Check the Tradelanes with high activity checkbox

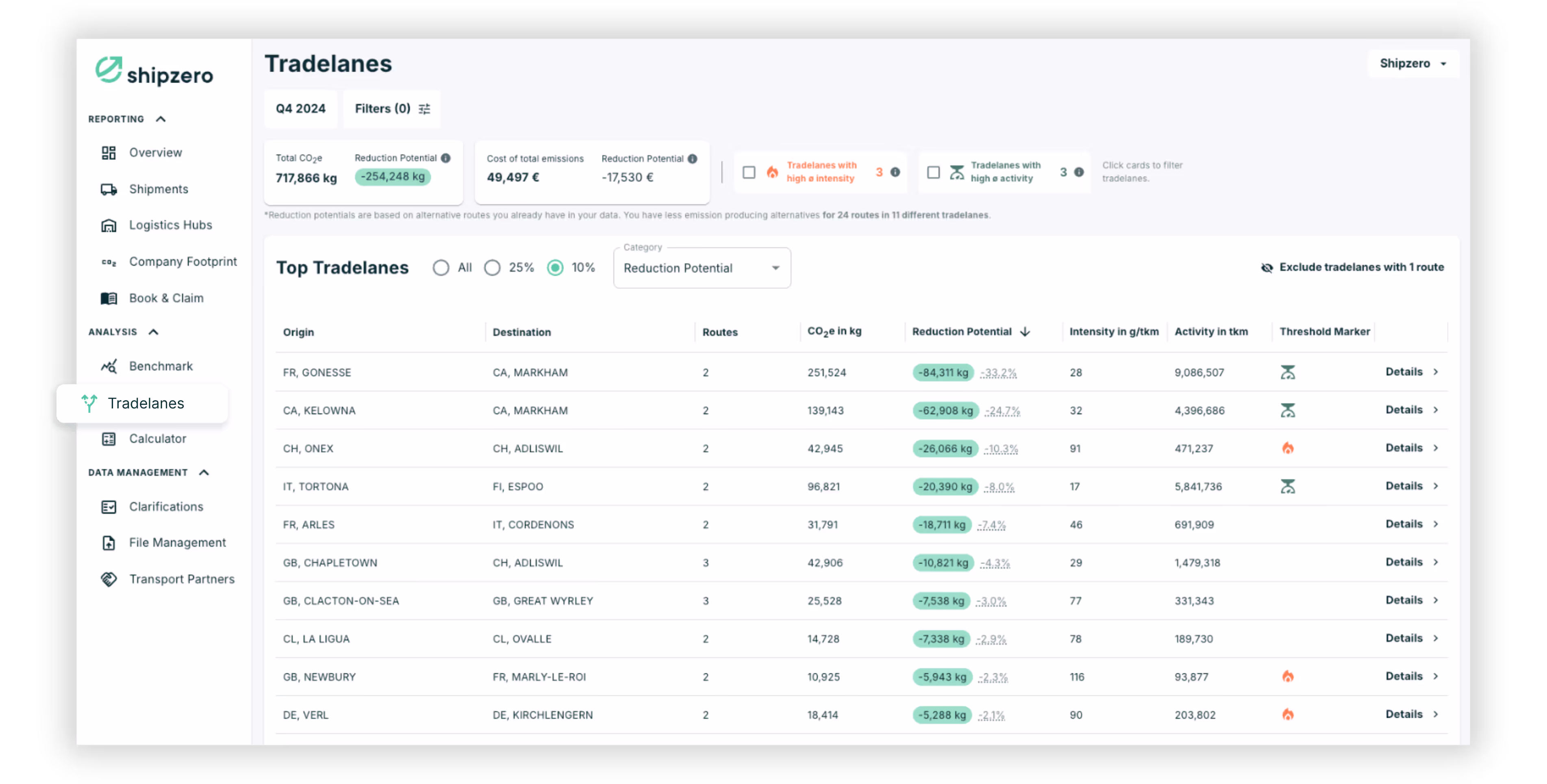click(933, 172)
